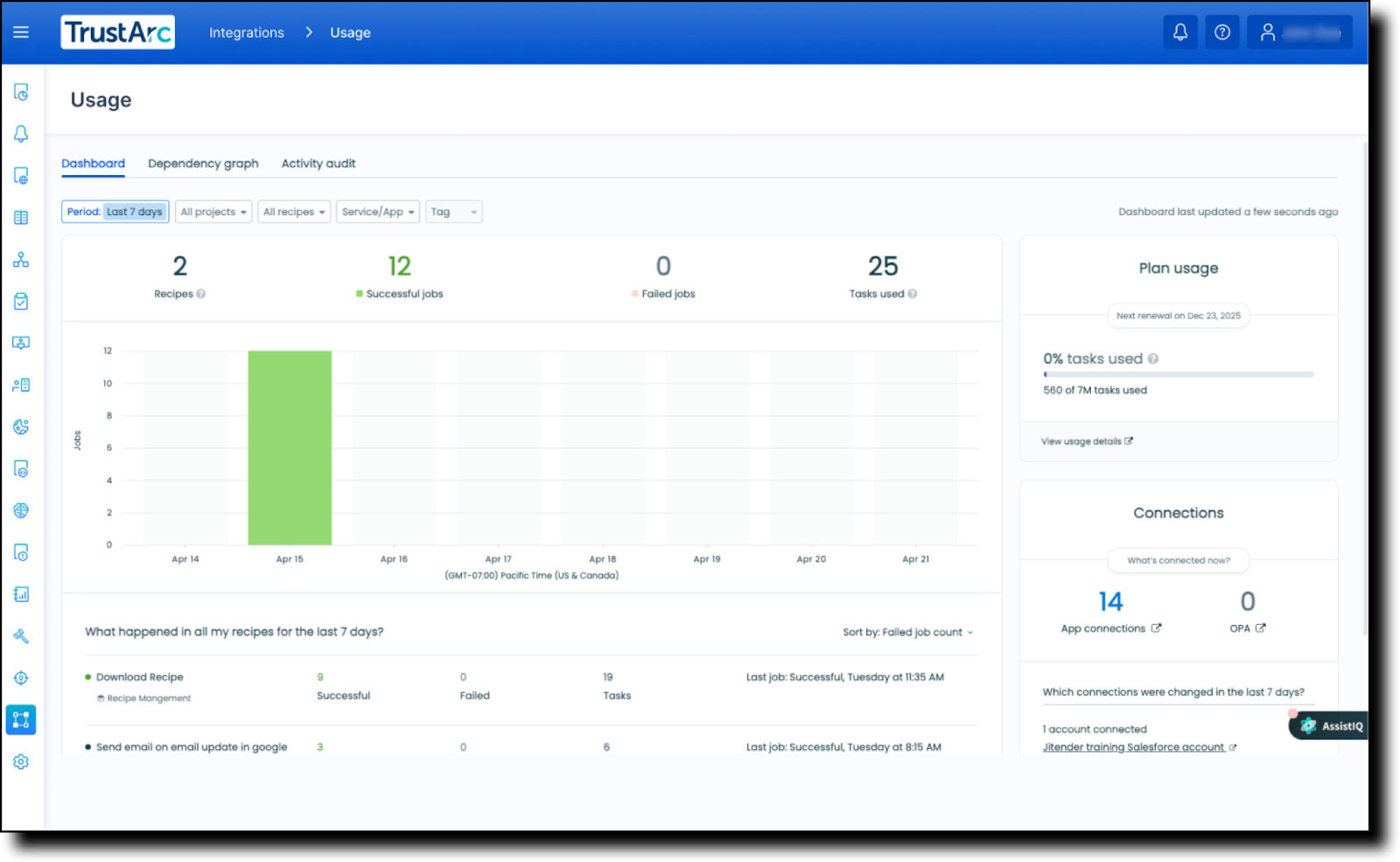This screenshot has width=1400, height=862.
Task: Open View usage details
Action: tap(1080, 441)
